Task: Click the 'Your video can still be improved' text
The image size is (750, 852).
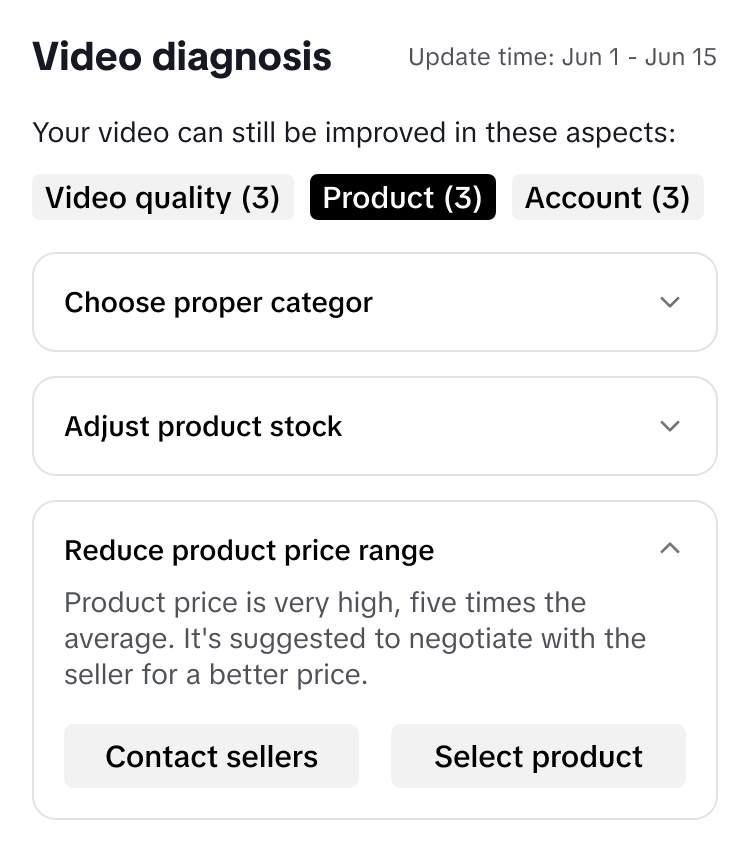Action: pos(354,133)
